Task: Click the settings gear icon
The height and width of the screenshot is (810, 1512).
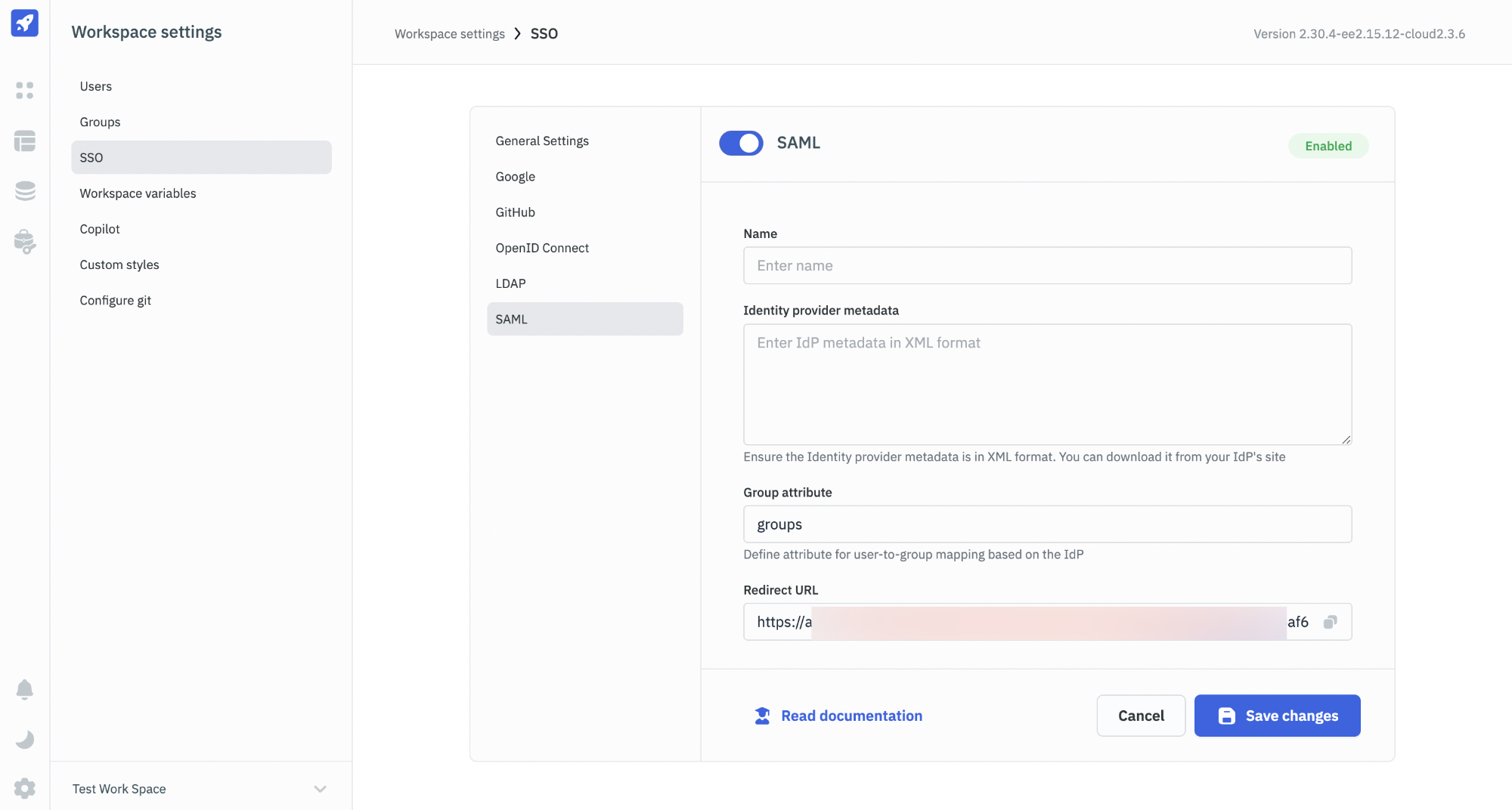Action: coord(25,788)
